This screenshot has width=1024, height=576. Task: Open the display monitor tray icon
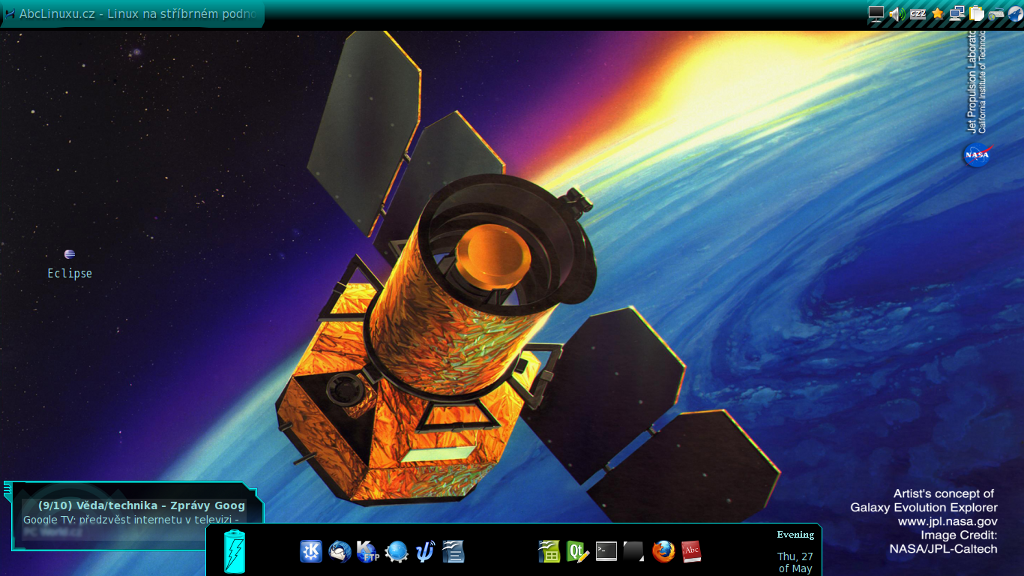tap(876, 14)
